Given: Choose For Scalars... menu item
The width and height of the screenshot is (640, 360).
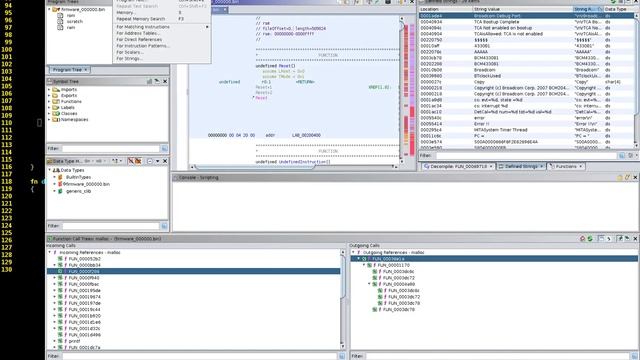Looking at the screenshot, I should (161, 52).
